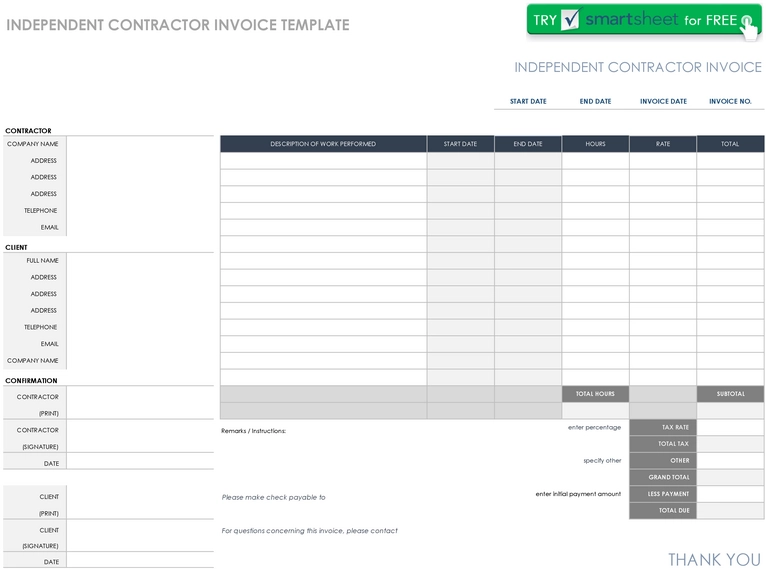Screen dimensions: 766x570
Task: Select the Total Due value cell
Action: point(730,510)
